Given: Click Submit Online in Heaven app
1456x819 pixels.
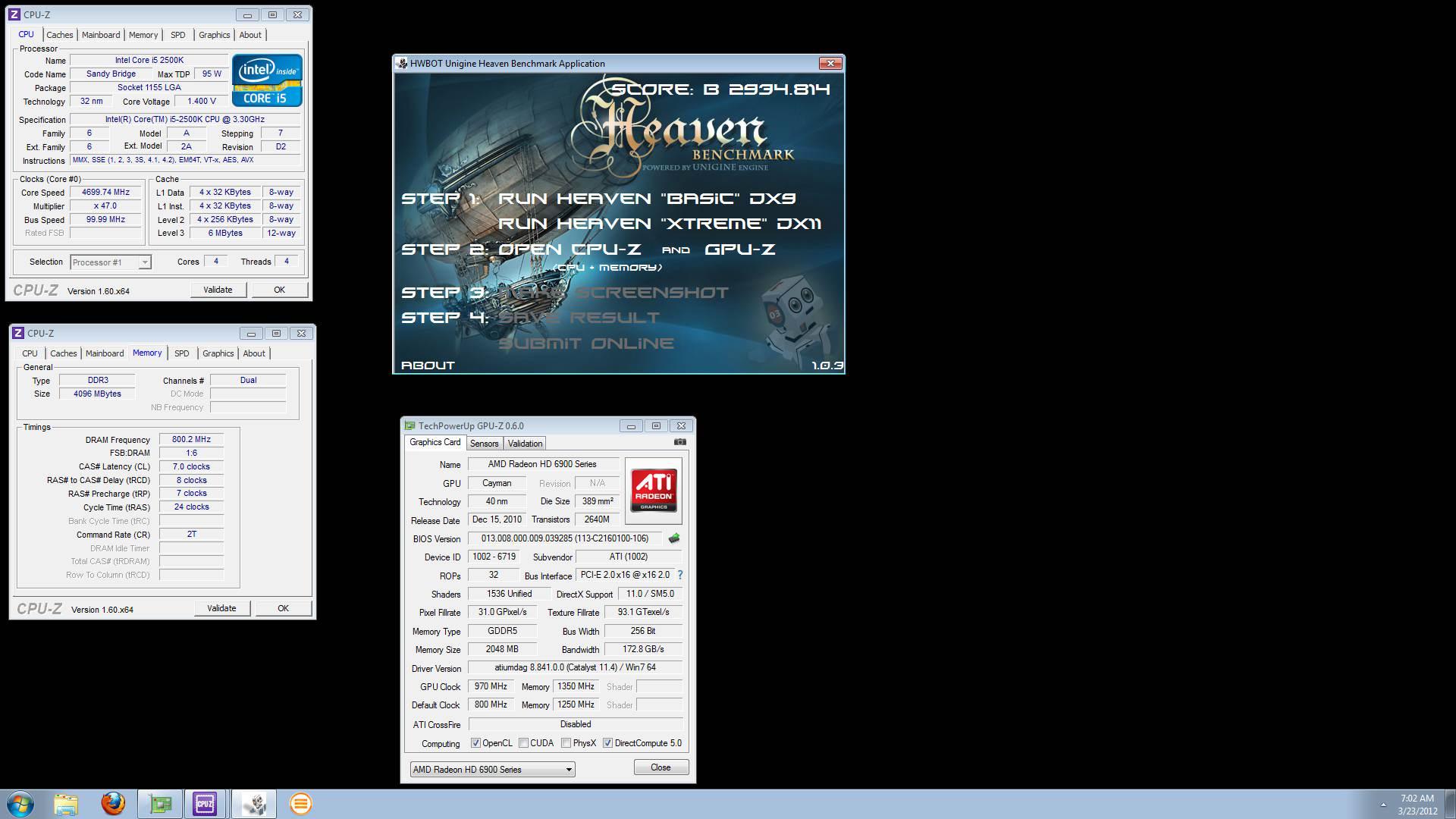Looking at the screenshot, I should tap(585, 344).
